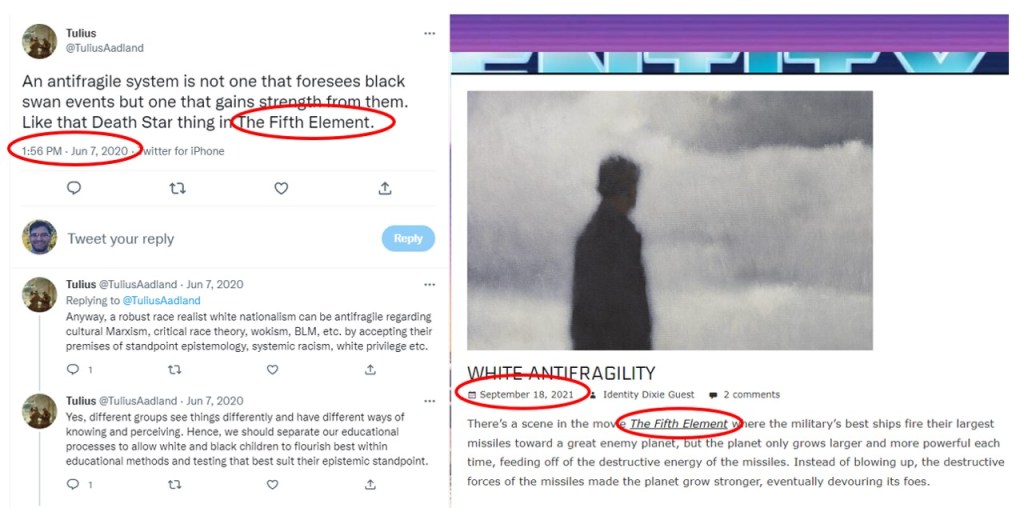The height and width of the screenshot is (508, 1024).
Task: Click the comment icon on the second reply
Action: [x=73, y=484]
